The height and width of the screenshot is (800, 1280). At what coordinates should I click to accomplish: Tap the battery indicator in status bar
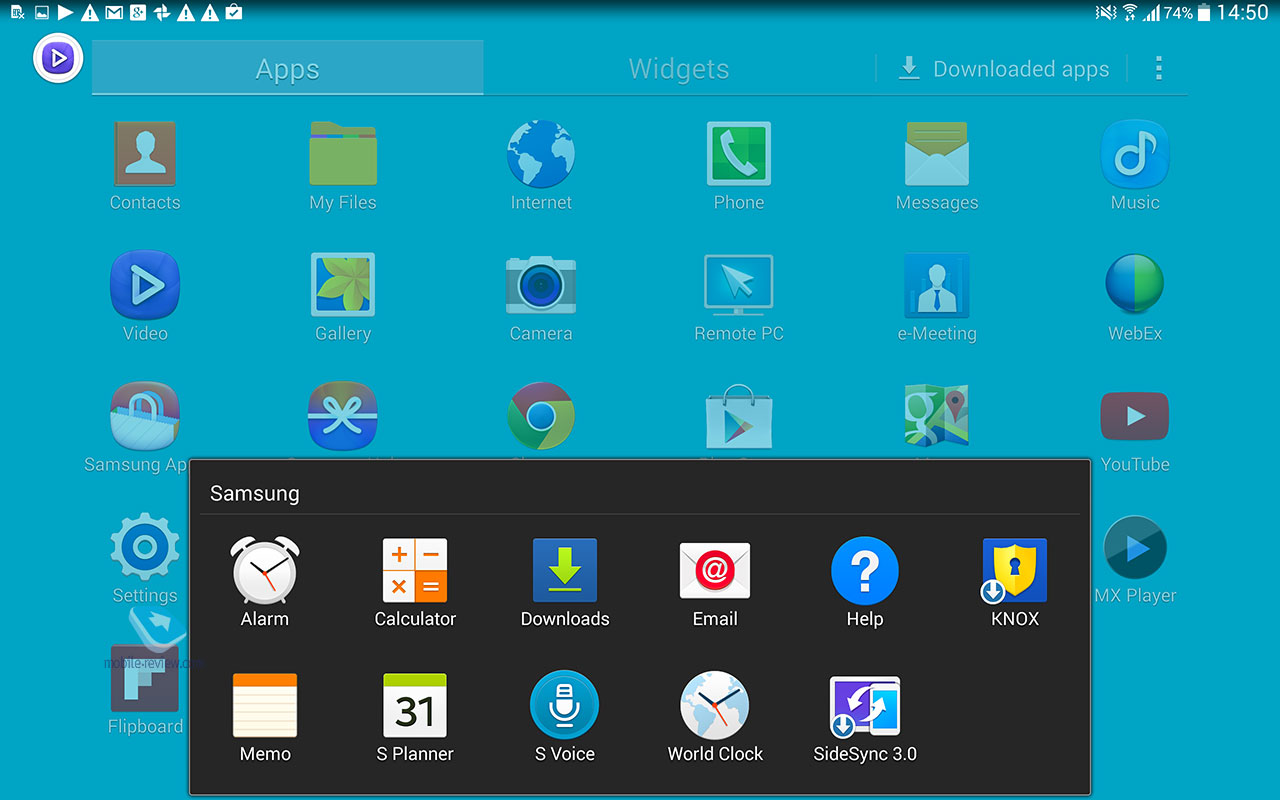1204,13
